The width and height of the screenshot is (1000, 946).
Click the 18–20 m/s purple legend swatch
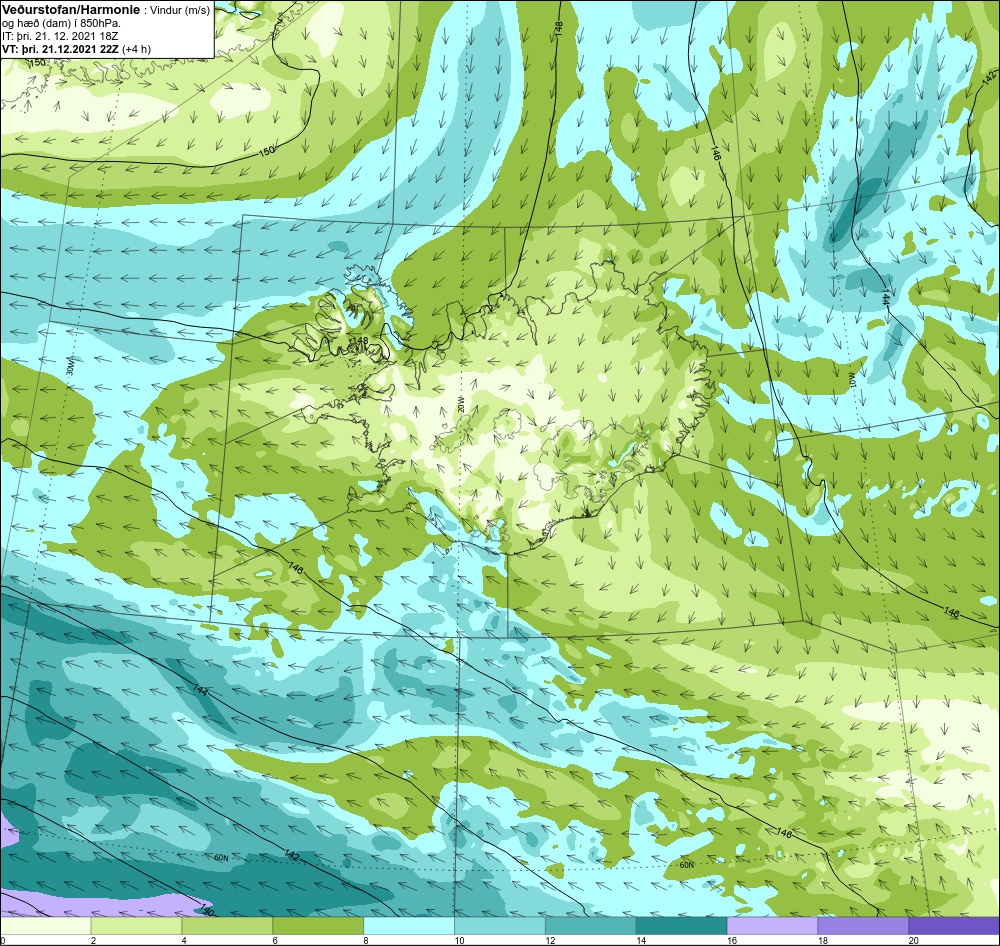pyautogui.click(x=863, y=925)
